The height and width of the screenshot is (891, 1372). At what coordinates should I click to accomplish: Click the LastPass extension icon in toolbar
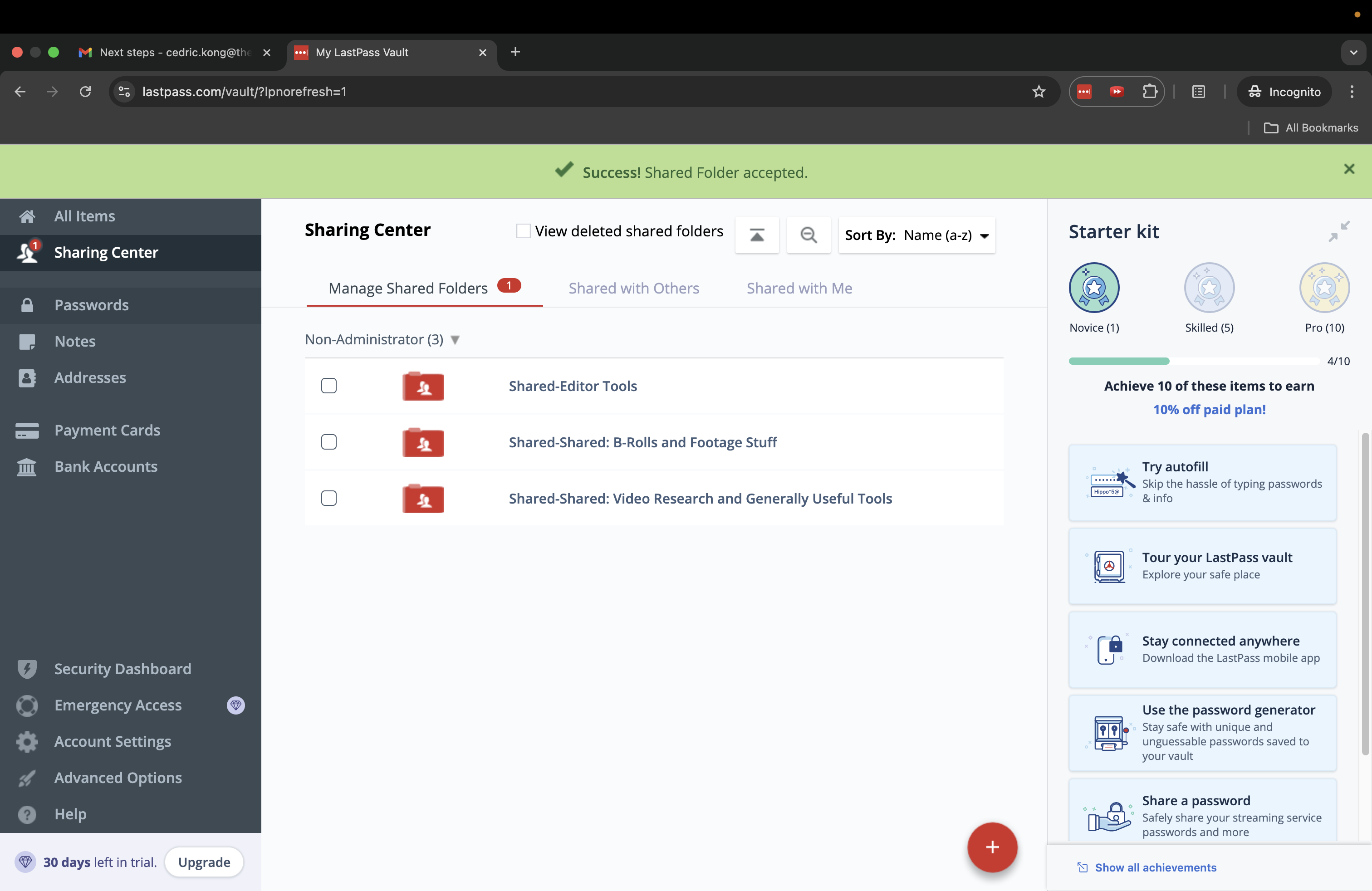pyautogui.click(x=1084, y=92)
